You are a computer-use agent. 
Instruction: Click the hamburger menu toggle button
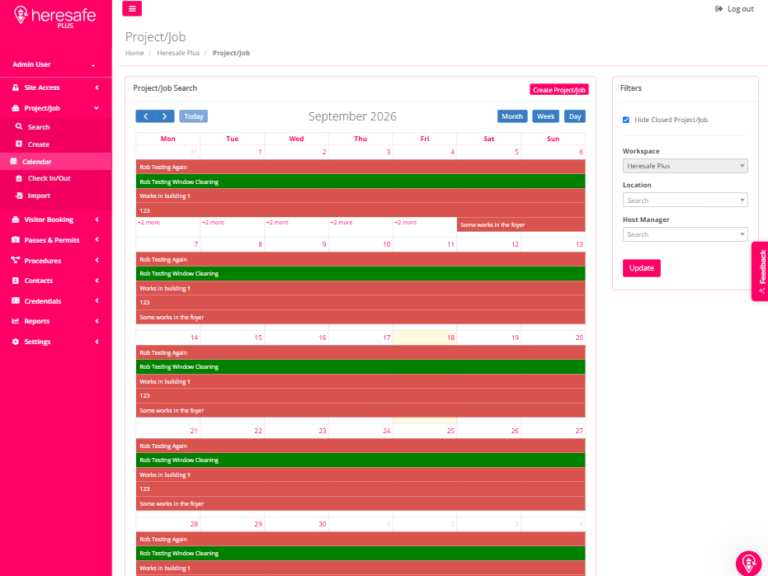pos(132,9)
